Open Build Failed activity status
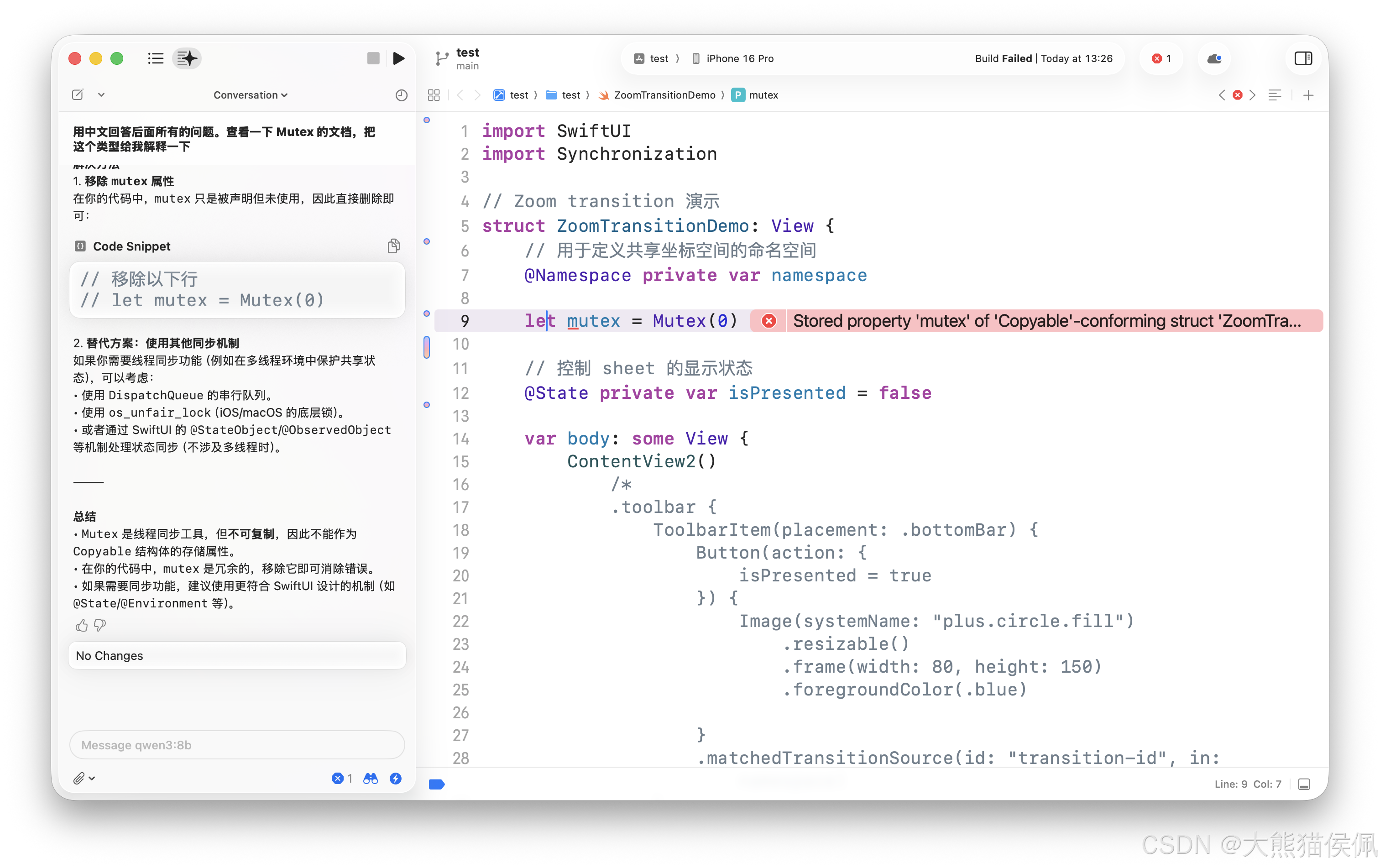The width and height of the screenshot is (1380, 868). [x=1044, y=58]
